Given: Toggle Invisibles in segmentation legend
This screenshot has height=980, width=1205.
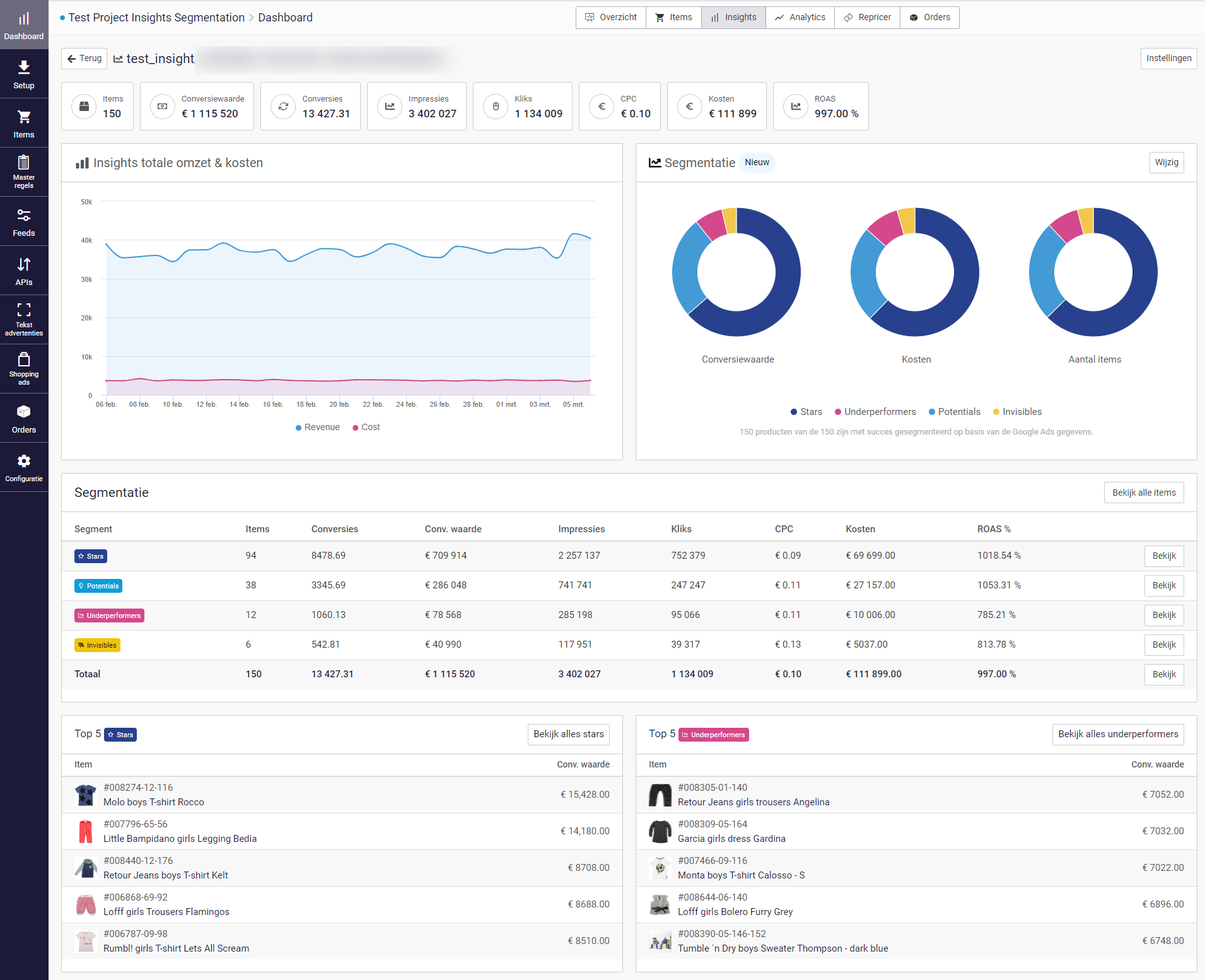Looking at the screenshot, I should [1017, 412].
